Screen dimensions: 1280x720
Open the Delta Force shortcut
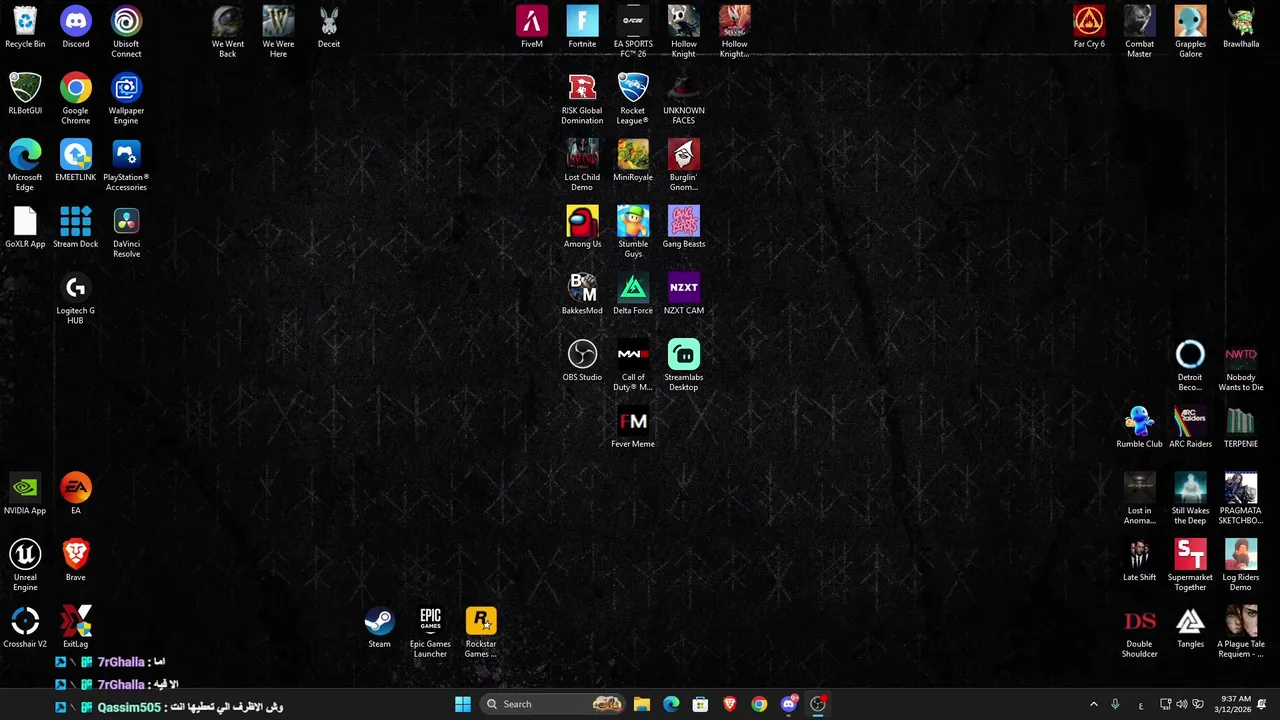point(633,295)
